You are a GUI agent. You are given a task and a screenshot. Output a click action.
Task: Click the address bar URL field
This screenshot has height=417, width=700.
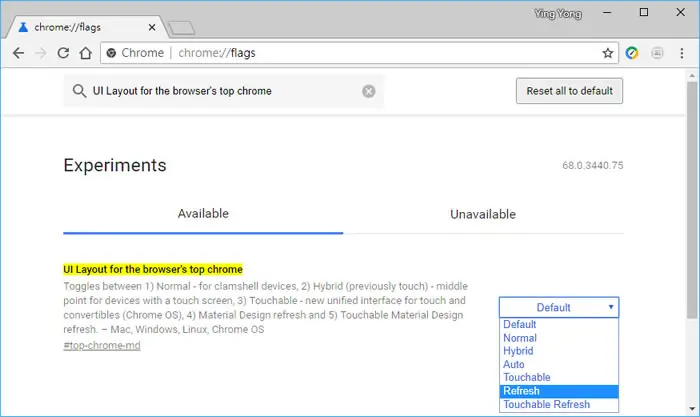(x=350, y=53)
